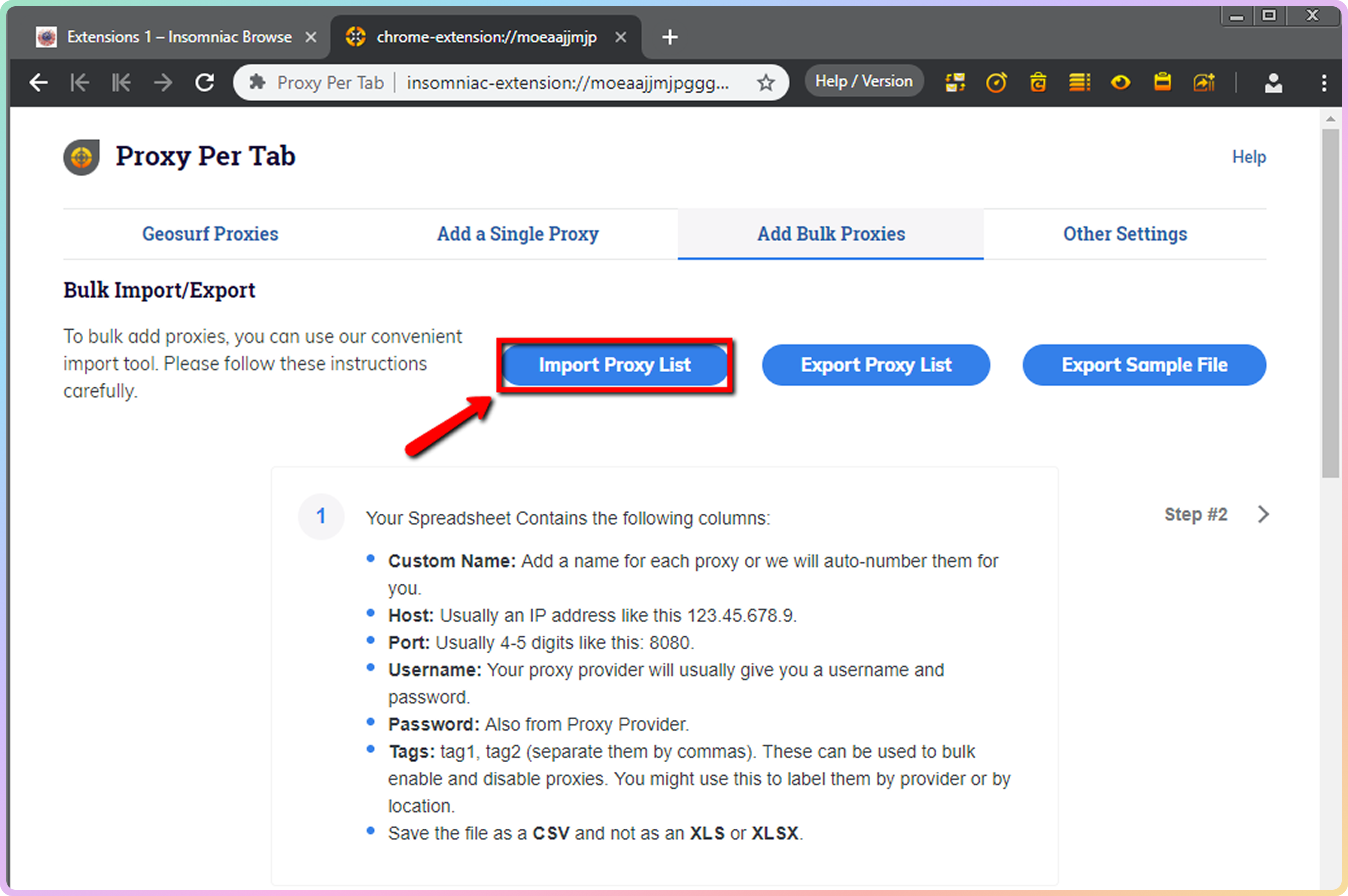This screenshot has height=896, width=1348.
Task: Click Import Proxy List button
Action: (x=614, y=365)
